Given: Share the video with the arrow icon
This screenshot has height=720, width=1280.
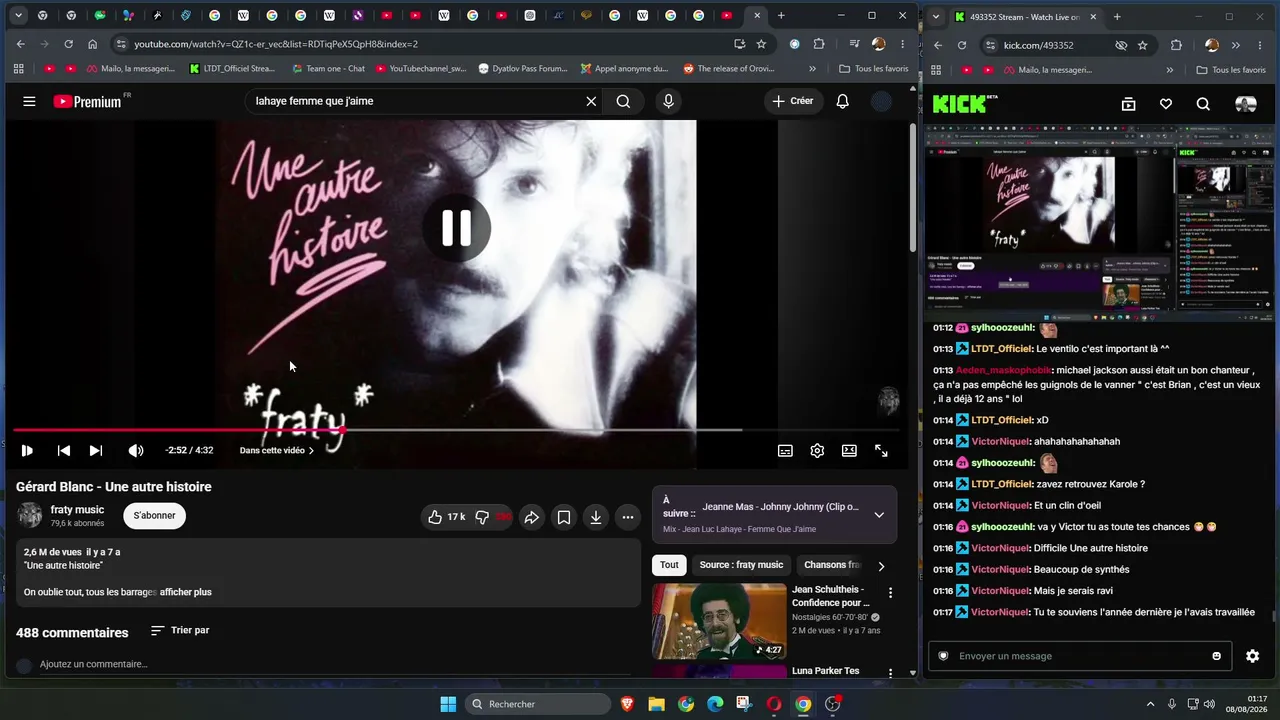Looking at the screenshot, I should [532, 517].
